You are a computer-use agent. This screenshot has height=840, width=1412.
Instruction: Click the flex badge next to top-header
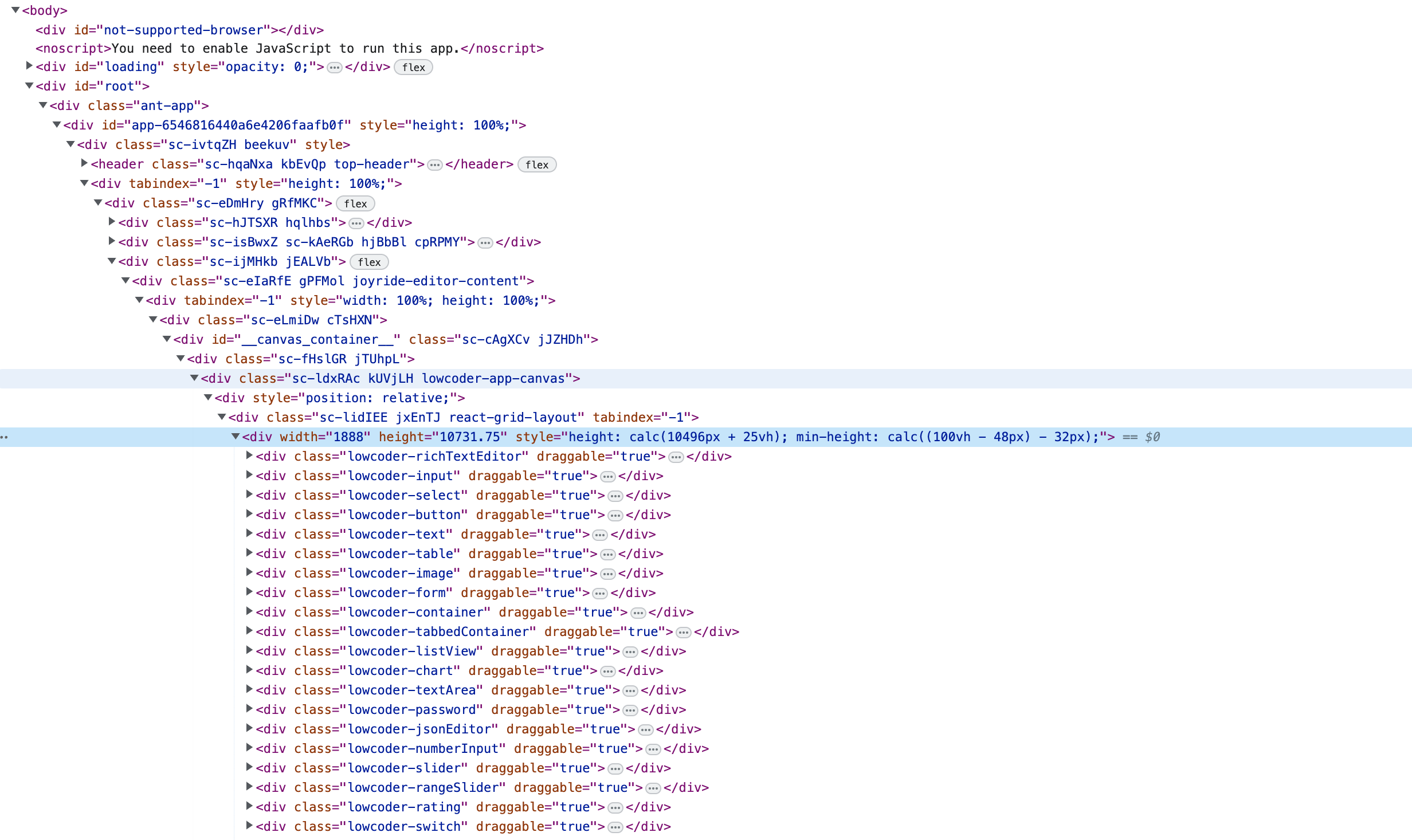tap(536, 165)
